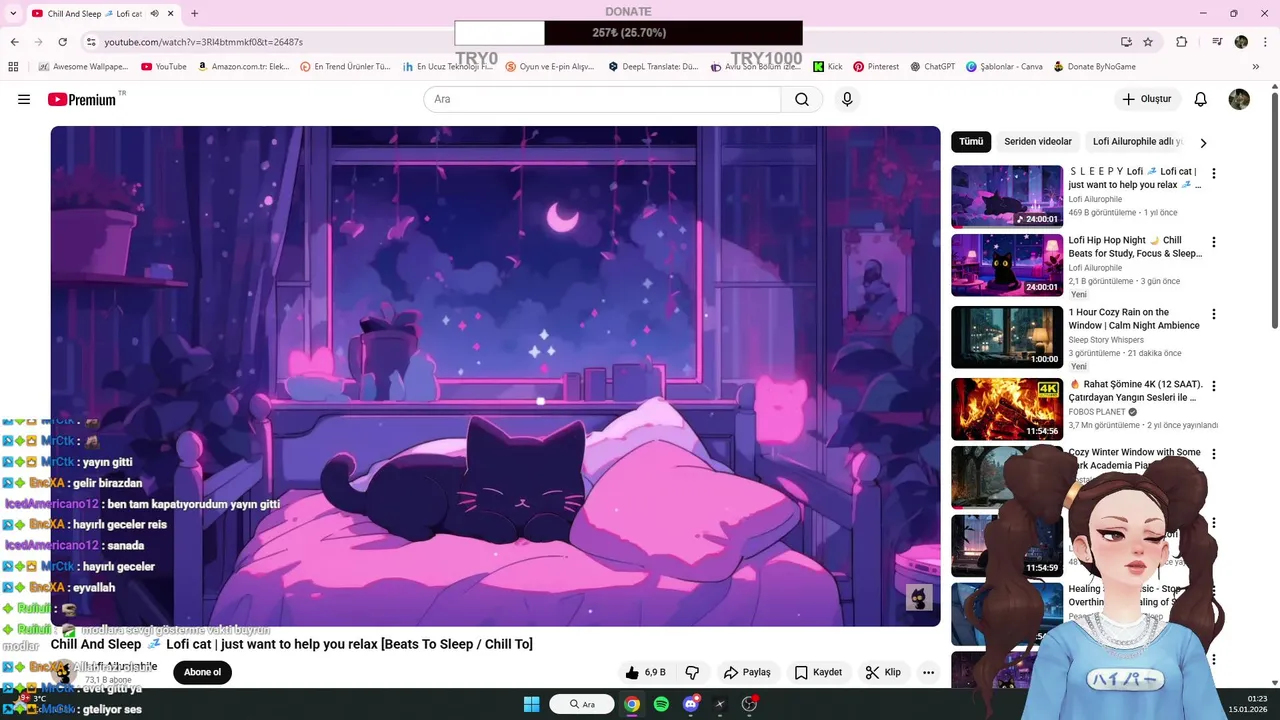Open the Chrome three-dot menu

[1264, 42]
